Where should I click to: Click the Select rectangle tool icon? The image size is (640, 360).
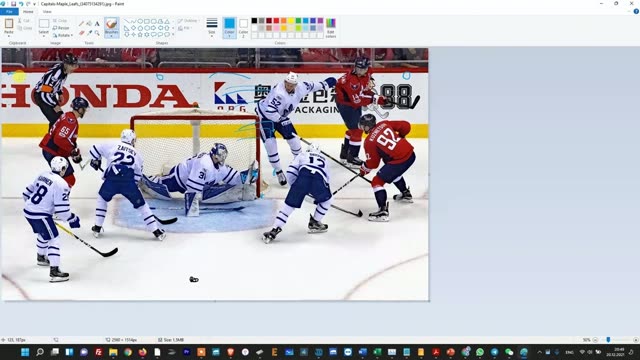pyautogui.click(x=44, y=23)
